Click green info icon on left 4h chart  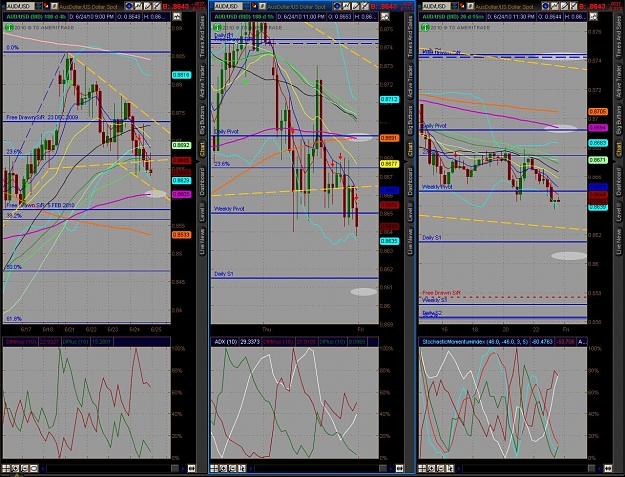9,27
